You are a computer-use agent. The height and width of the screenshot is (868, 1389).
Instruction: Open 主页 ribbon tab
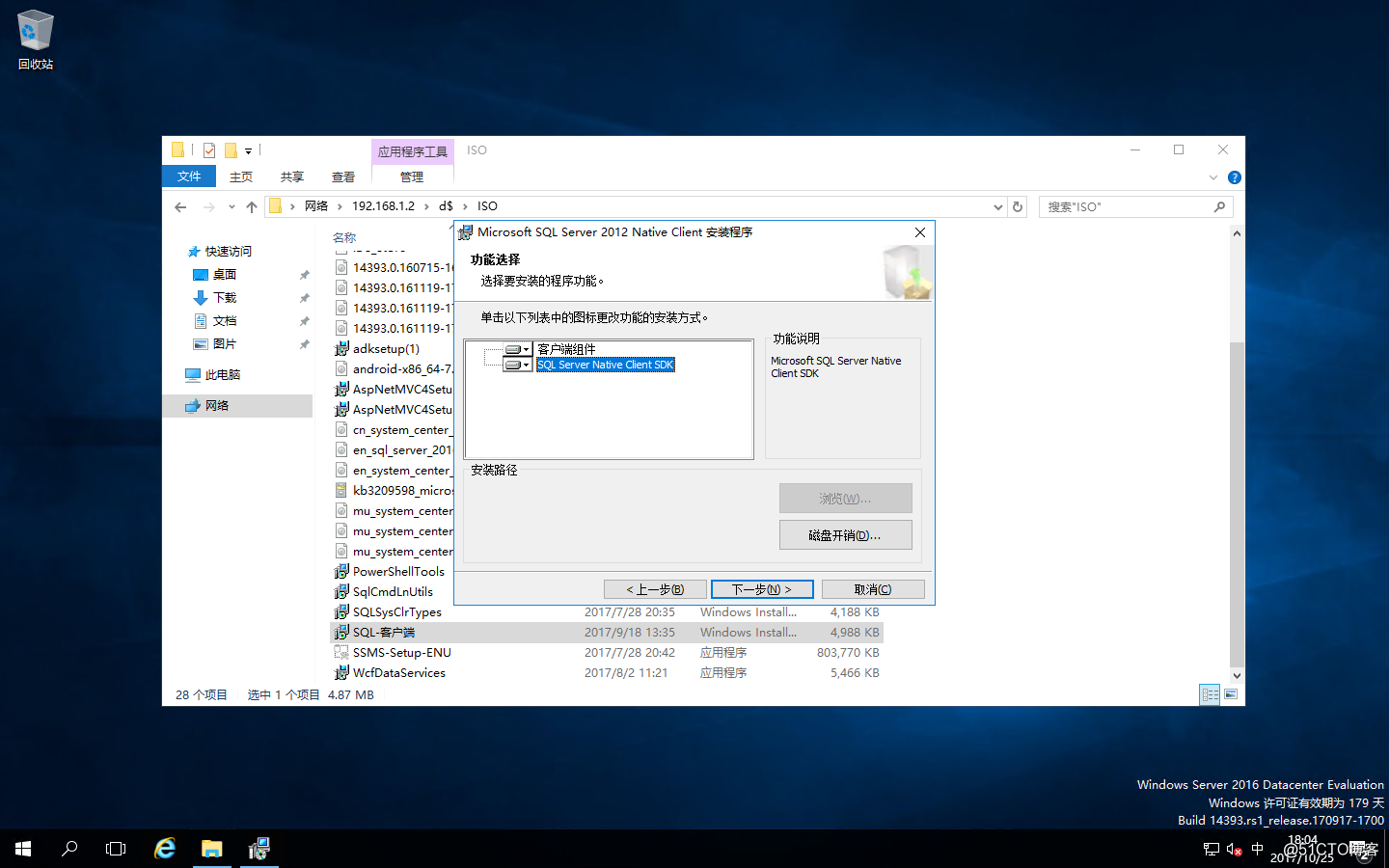241,176
